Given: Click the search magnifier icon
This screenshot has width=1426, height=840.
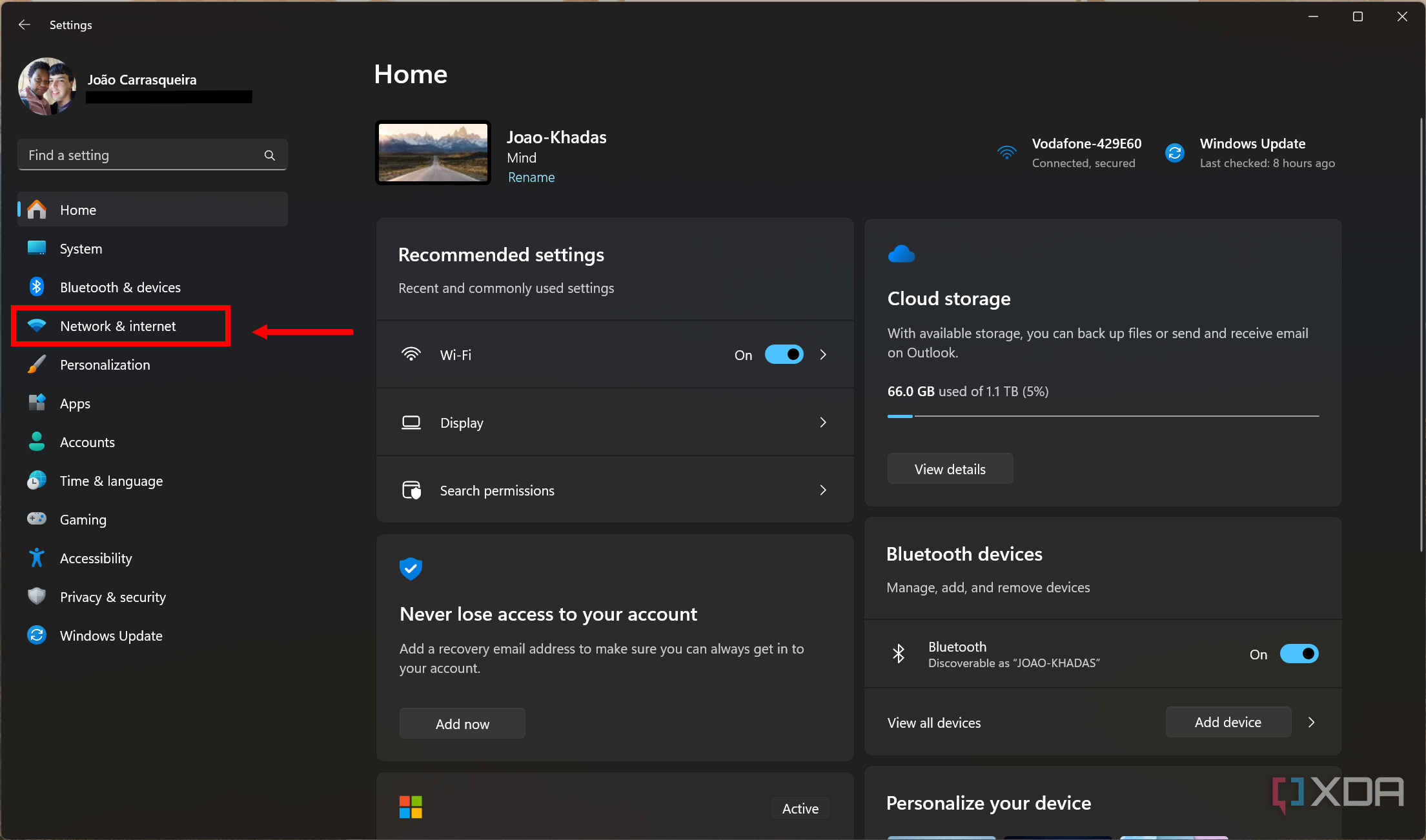Looking at the screenshot, I should coord(269,155).
